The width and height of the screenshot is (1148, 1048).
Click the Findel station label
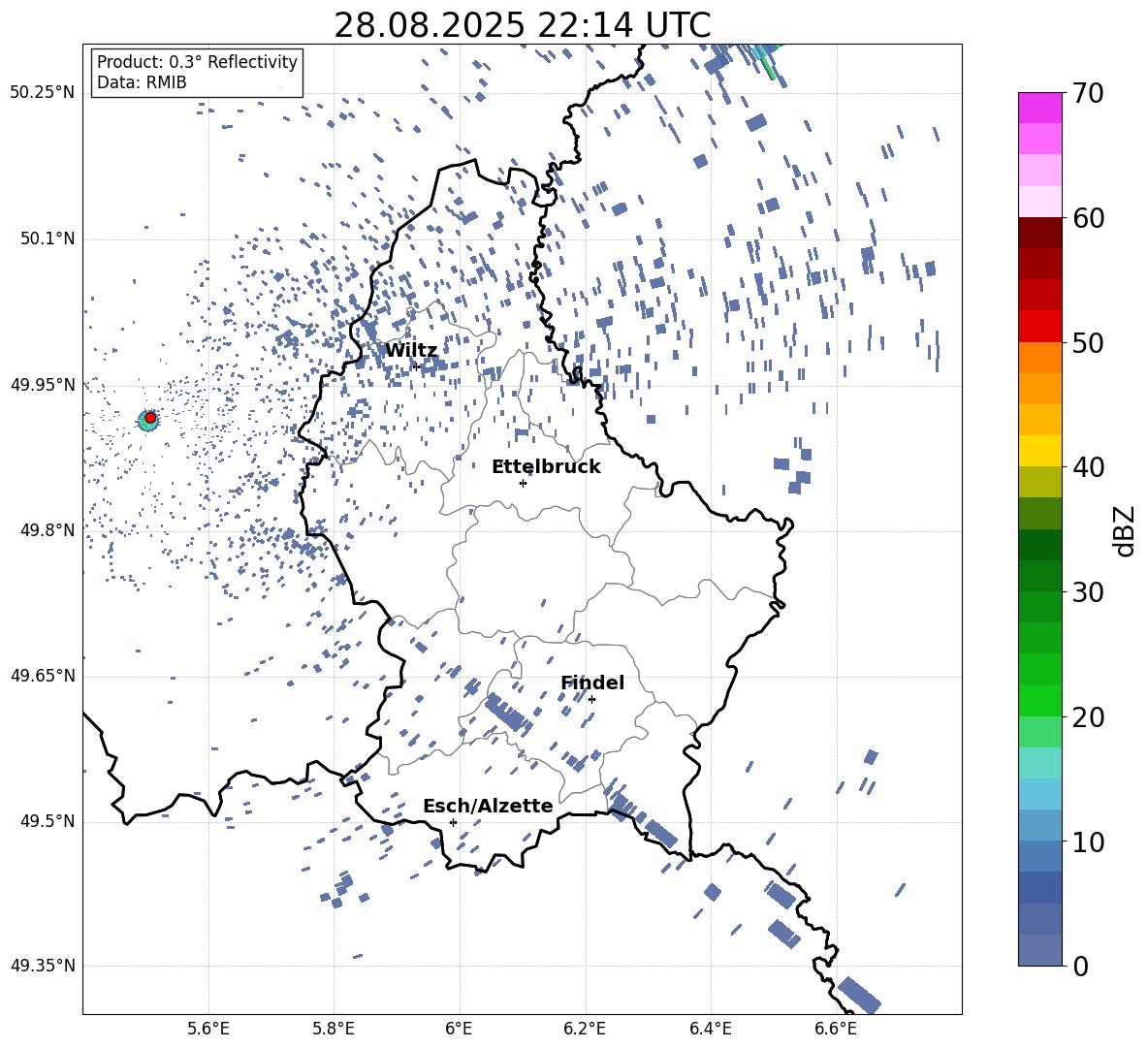coord(592,683)
